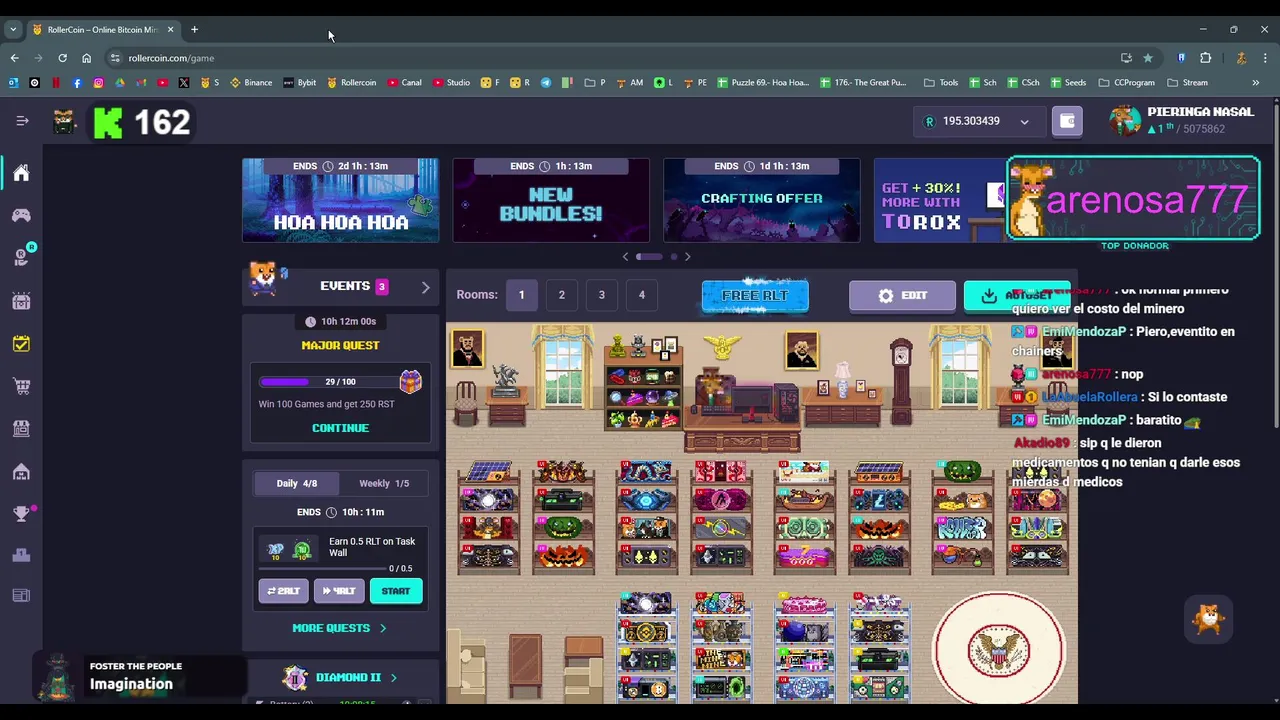Open the marketplace stall sidebar icon
The width and height of the screenshot is (1280, 720).
point(21,428)
